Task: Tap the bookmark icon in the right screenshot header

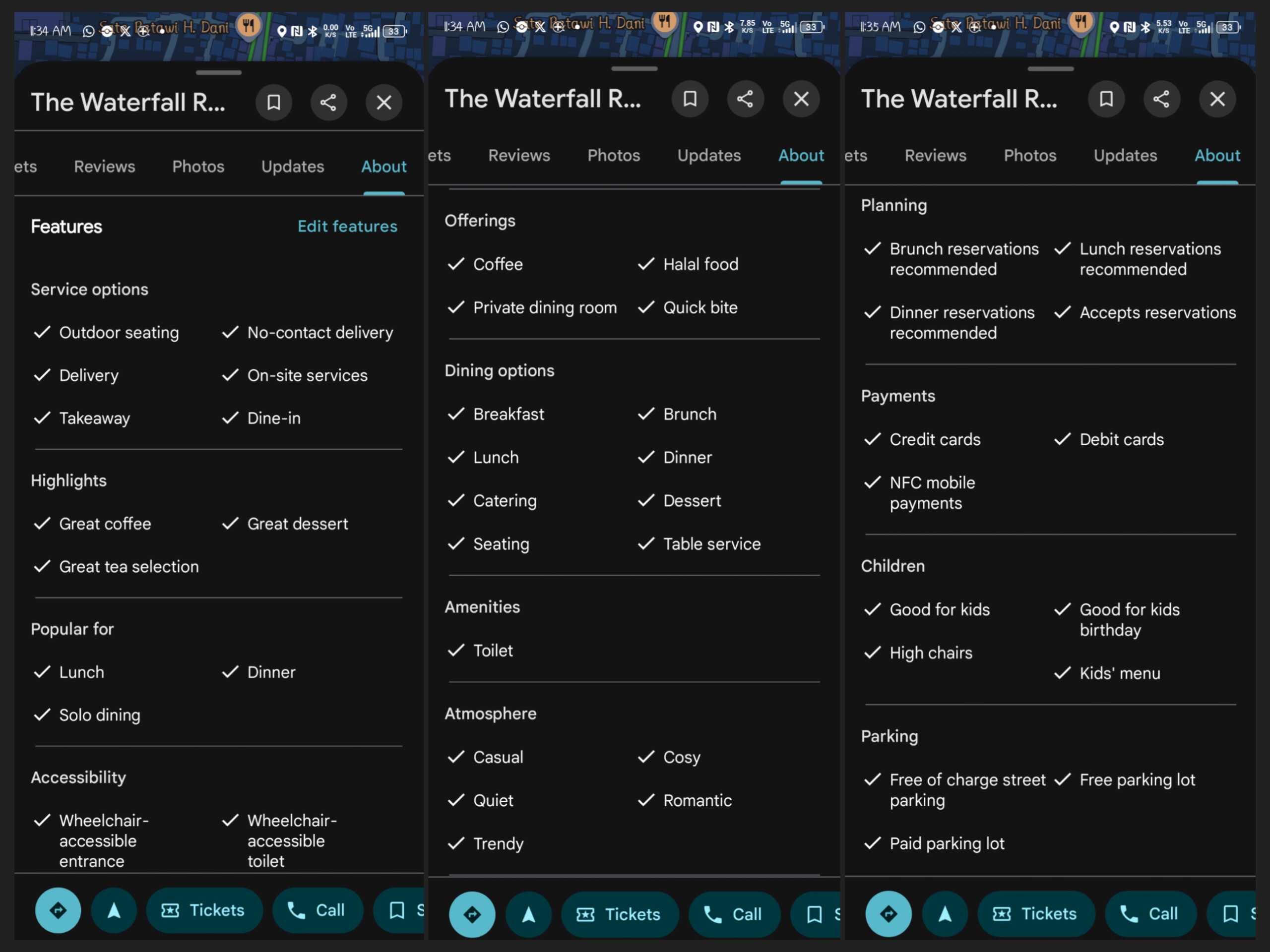Action: click(1106, 99)
